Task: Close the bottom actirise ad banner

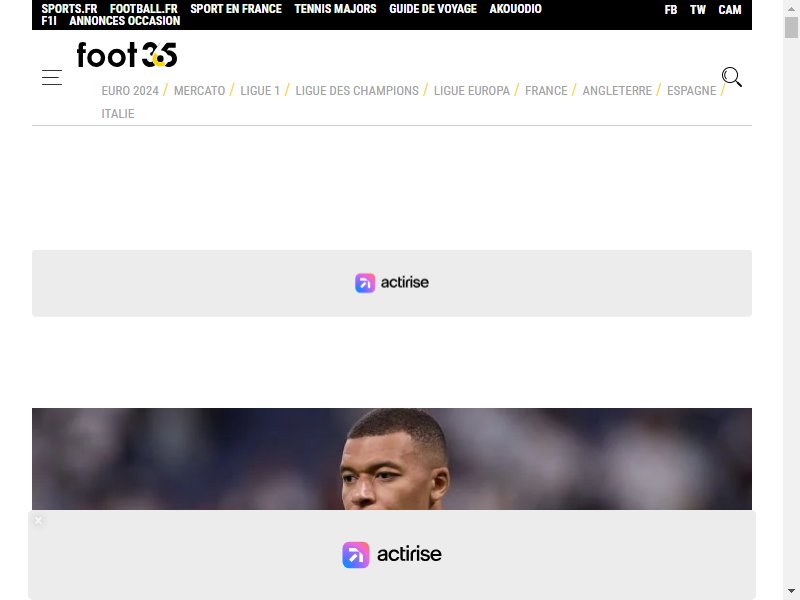Action: click(38, 520)
